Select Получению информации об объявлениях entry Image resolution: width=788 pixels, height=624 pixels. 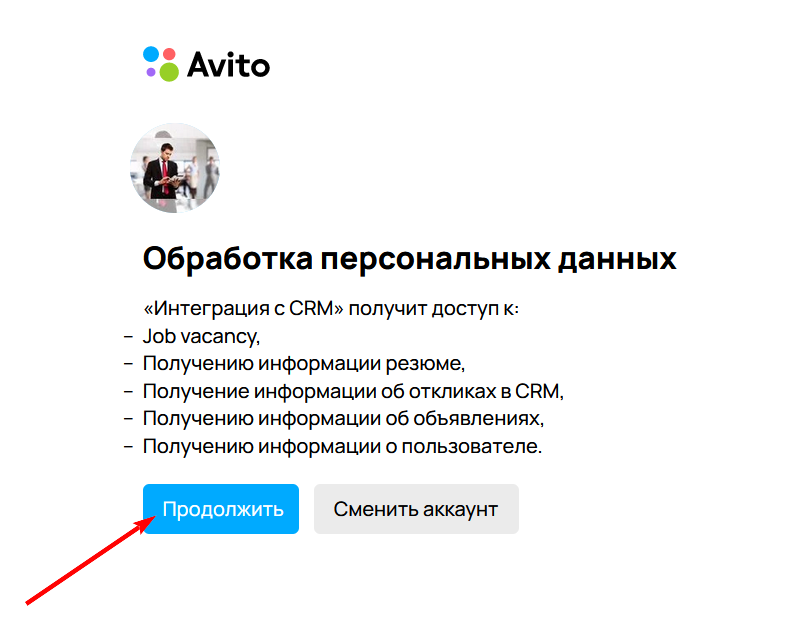[344, 418]
